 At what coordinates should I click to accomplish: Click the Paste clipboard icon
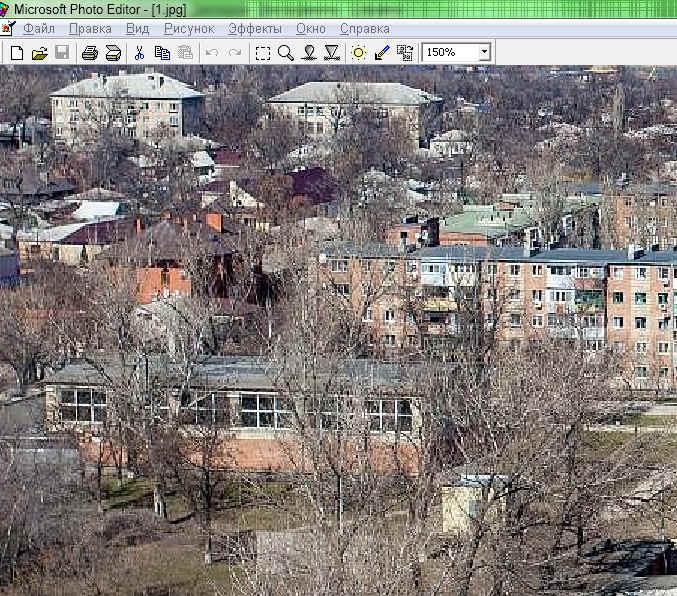coord(185,53)
